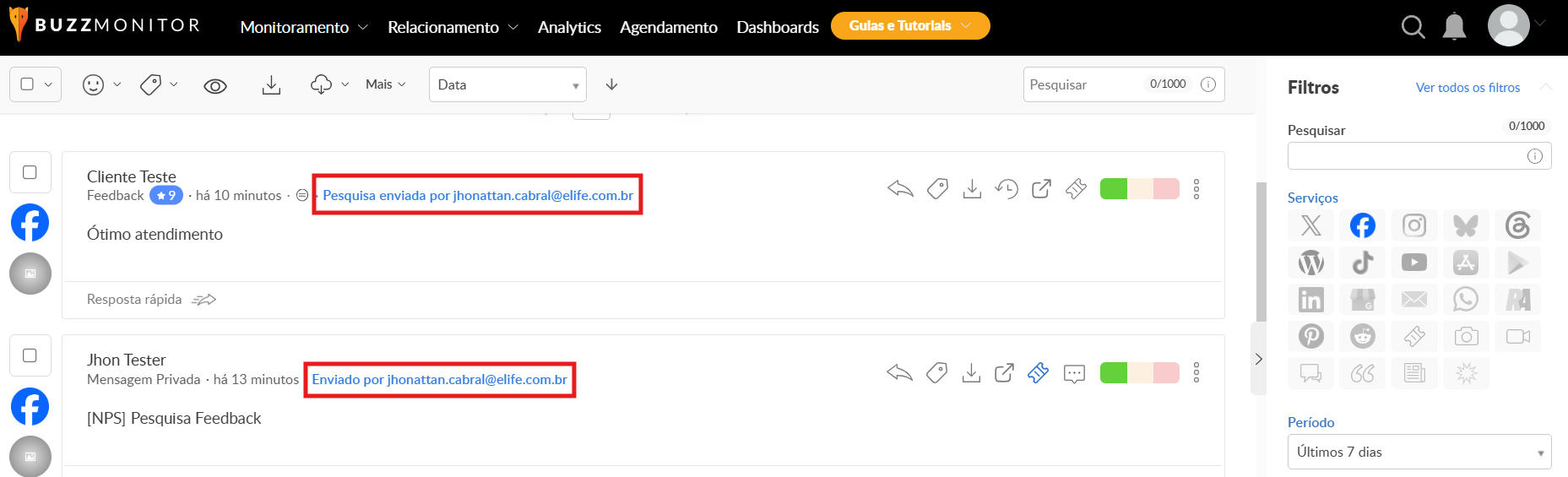Filter by X (Twitter) service

1311,225
